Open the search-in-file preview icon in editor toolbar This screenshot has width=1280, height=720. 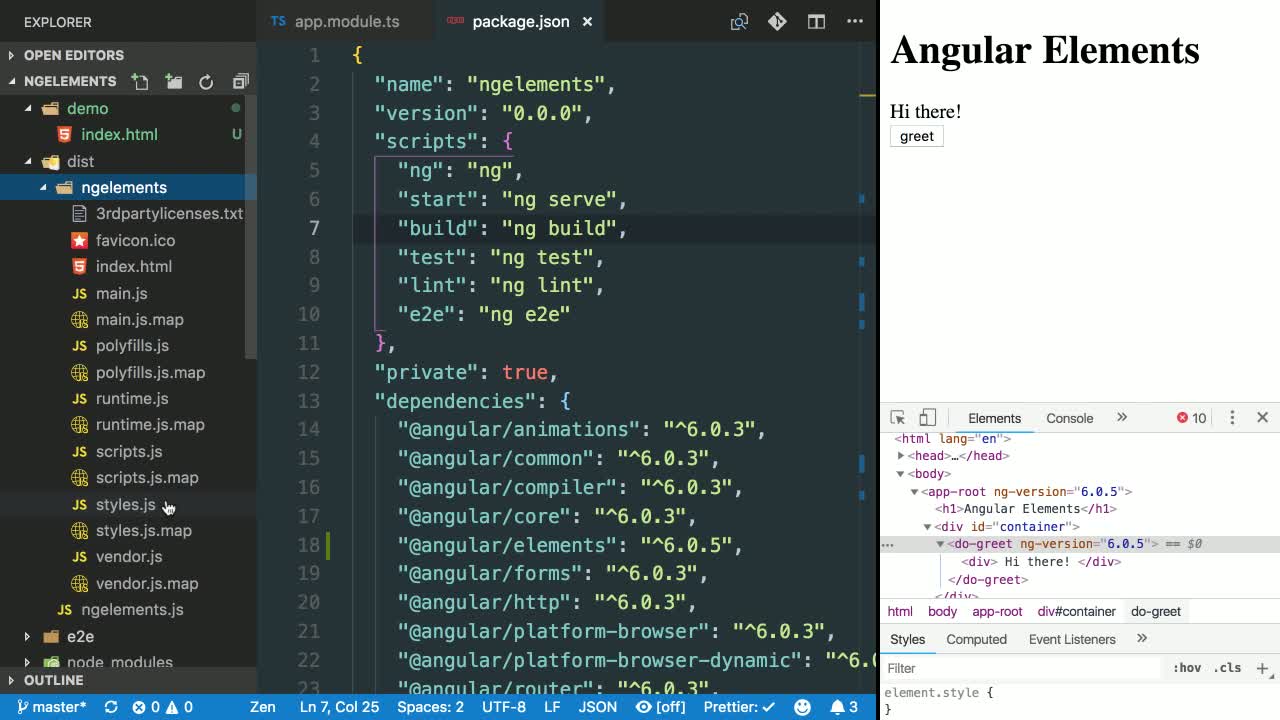coord(739,21)
